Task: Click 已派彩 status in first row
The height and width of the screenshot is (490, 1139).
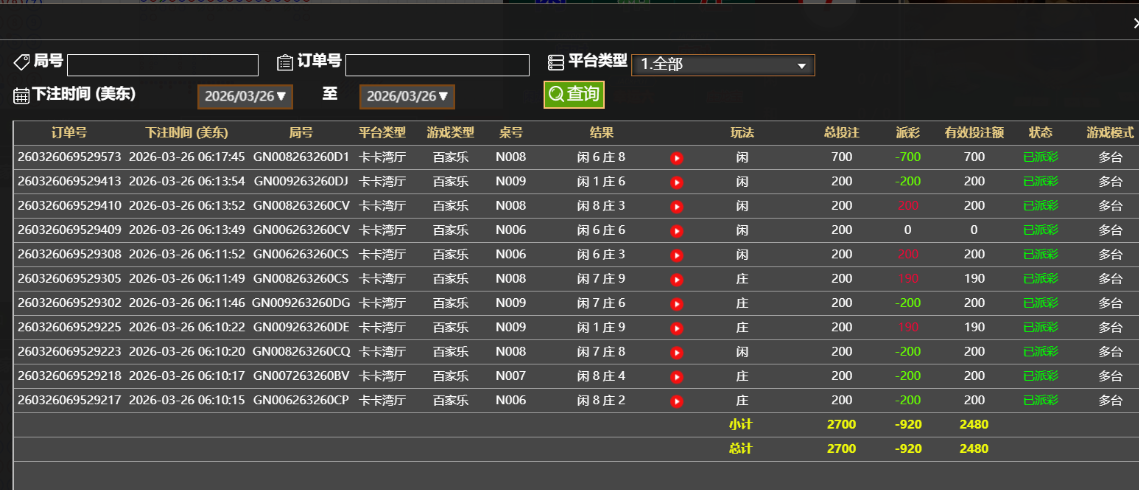Action: point(1040,157)
